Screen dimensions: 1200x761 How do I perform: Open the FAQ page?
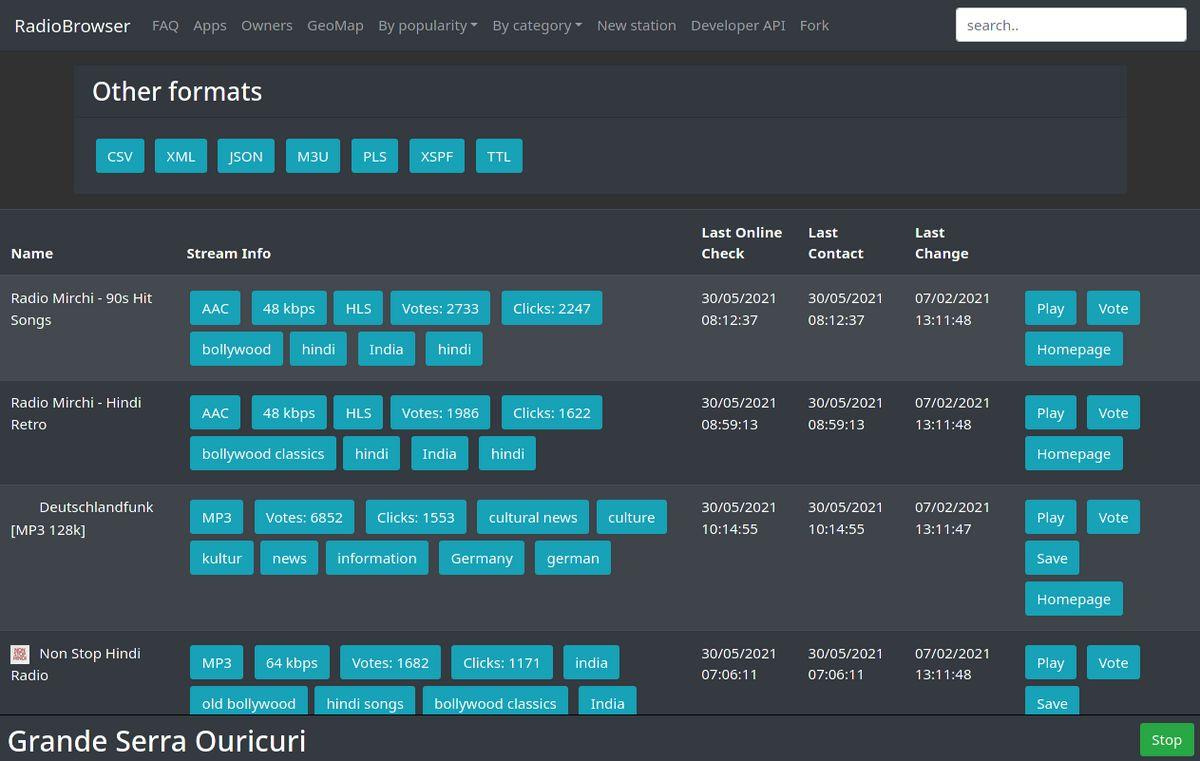(x=165, y=26)
